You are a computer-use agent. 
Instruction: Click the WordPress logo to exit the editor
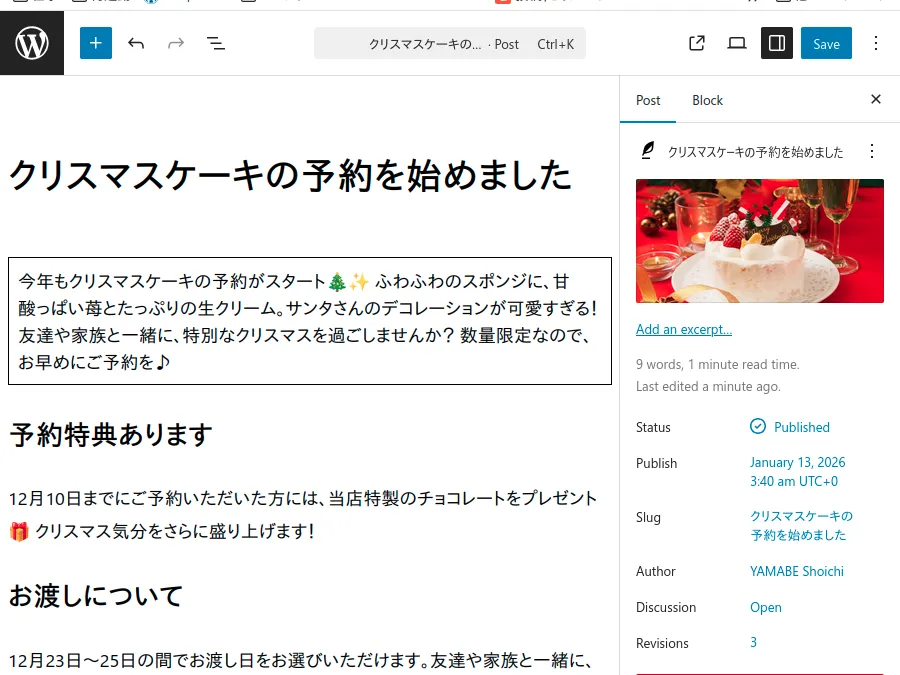point(32,43)
